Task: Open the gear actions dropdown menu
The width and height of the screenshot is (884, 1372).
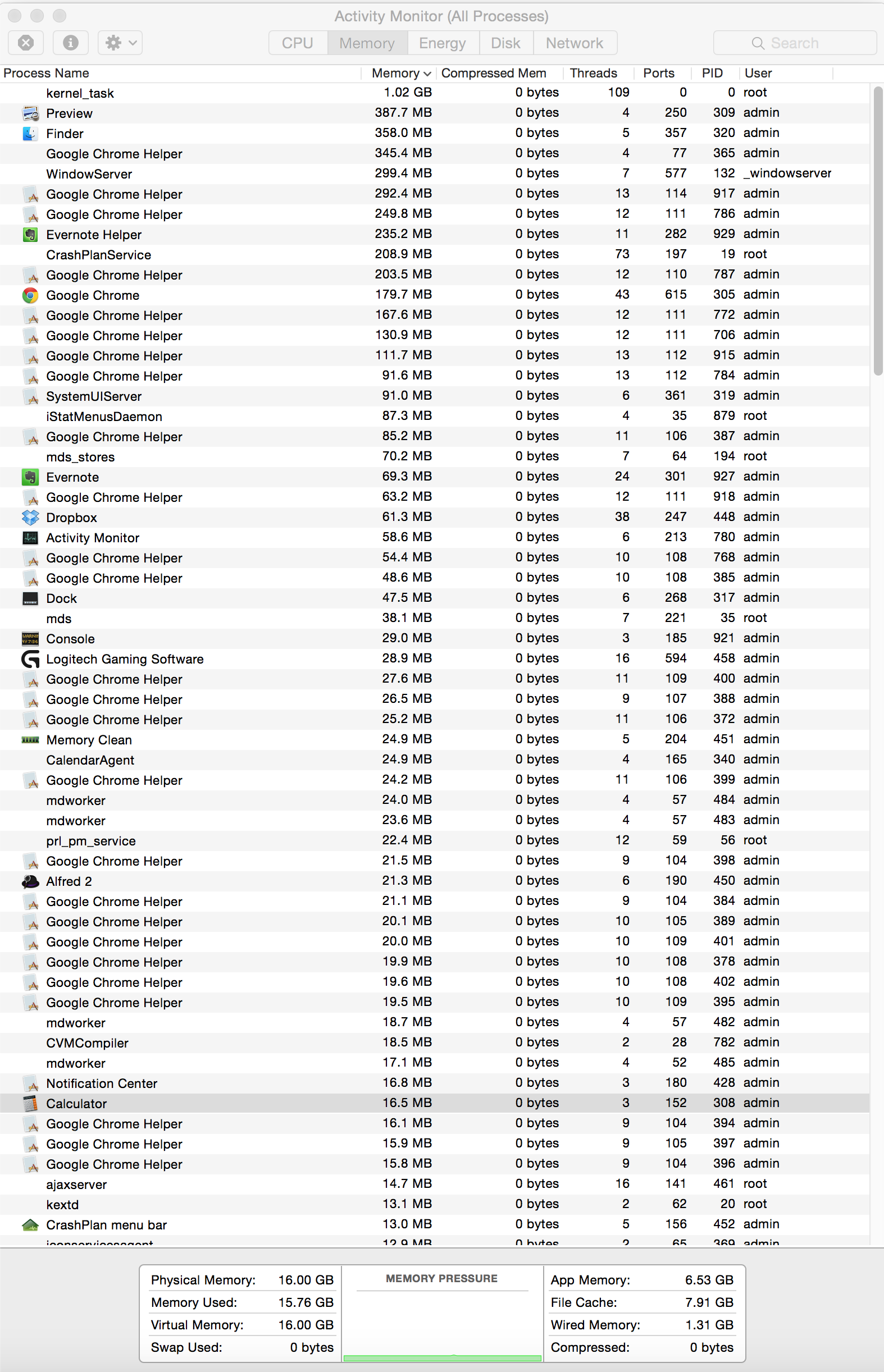Action: coord(120,43)
